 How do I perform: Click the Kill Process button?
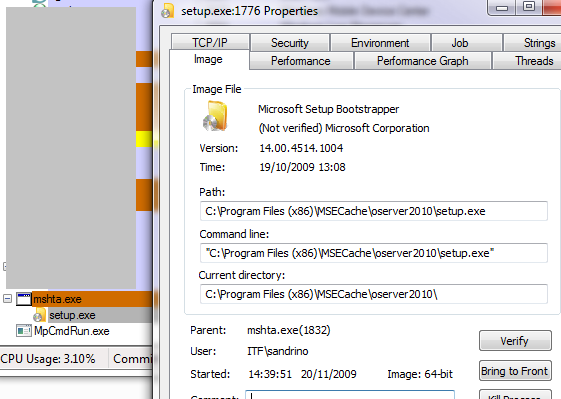click(515, 395)
